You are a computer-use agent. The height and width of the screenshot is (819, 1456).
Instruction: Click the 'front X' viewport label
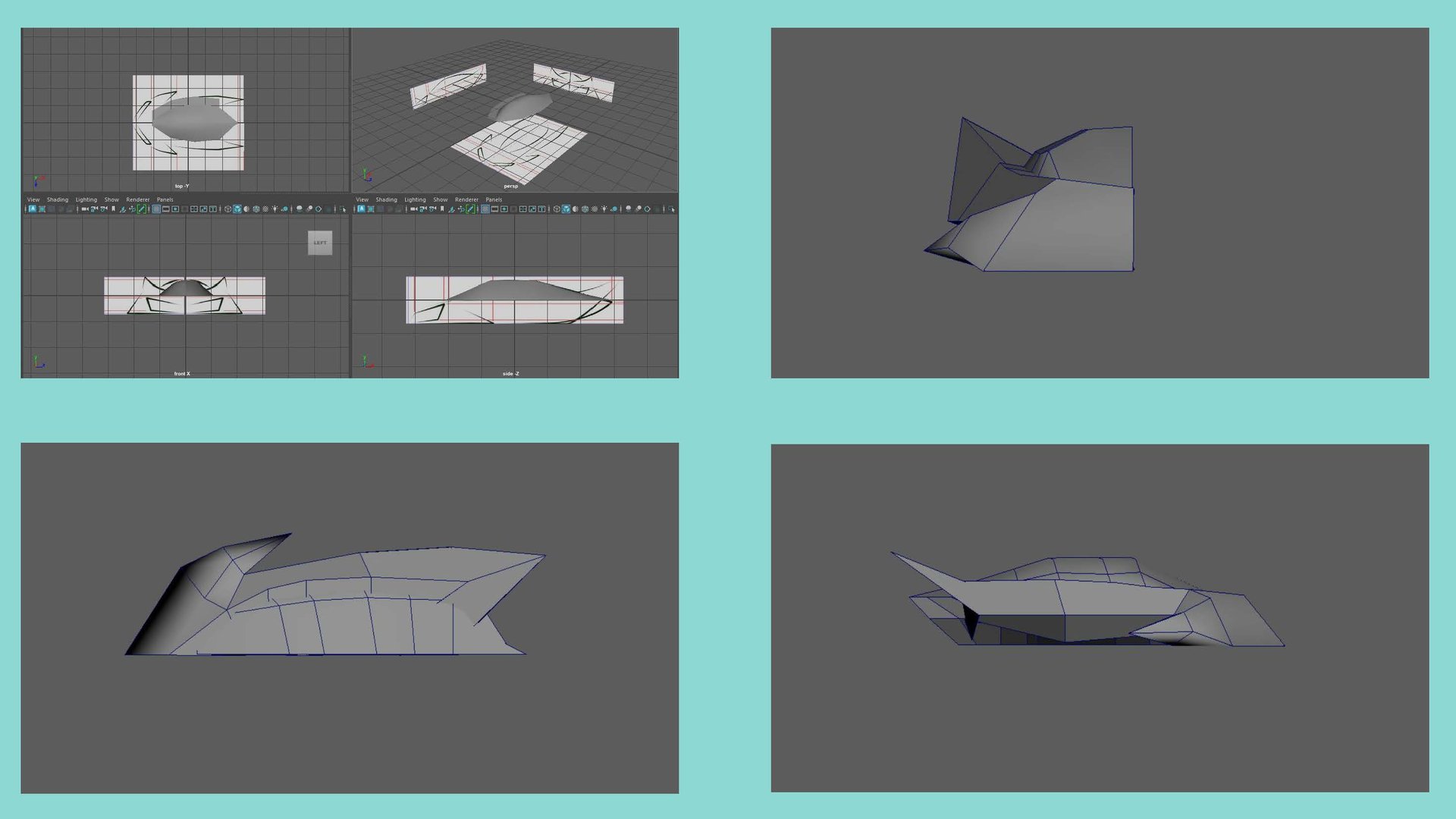click(182, 374)
